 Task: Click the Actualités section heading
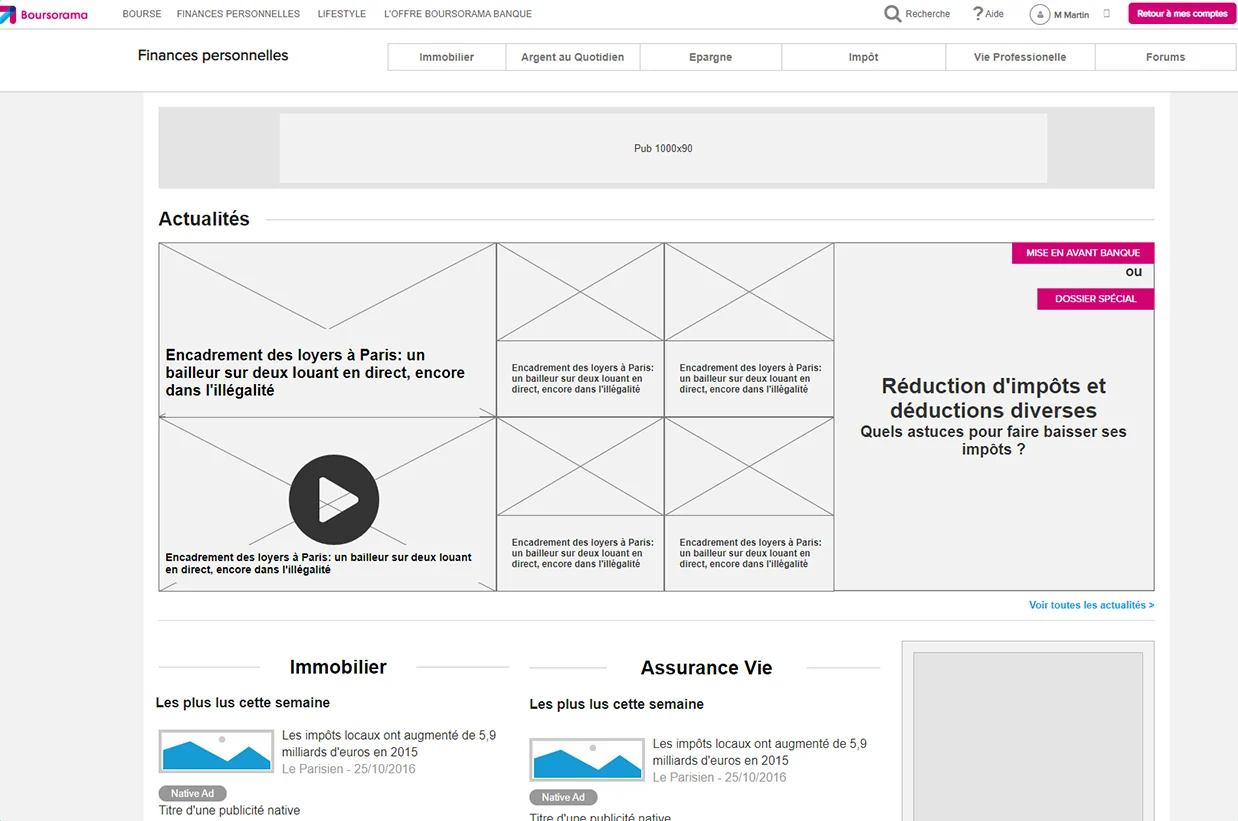(204, 219)
